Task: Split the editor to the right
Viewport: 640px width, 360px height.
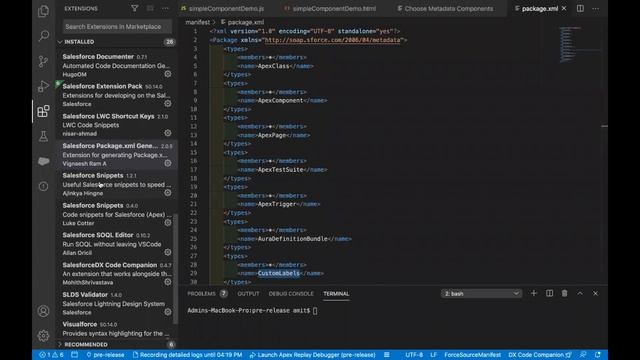Action: point(580,8)
